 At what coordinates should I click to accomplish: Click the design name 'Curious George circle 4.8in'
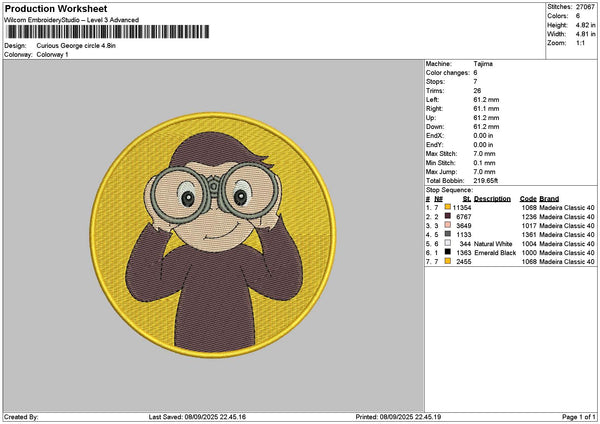(x=76, y=46)
